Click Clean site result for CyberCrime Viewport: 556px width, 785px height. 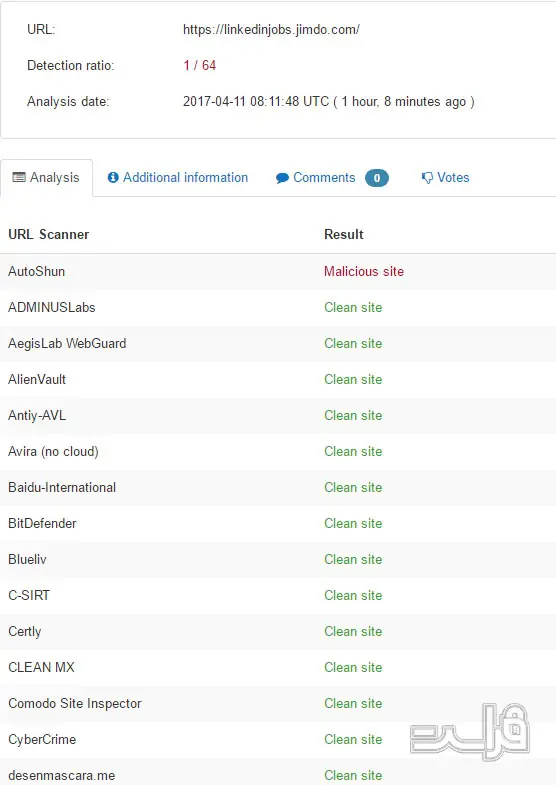pyautogui.click(x=353, y=740)
